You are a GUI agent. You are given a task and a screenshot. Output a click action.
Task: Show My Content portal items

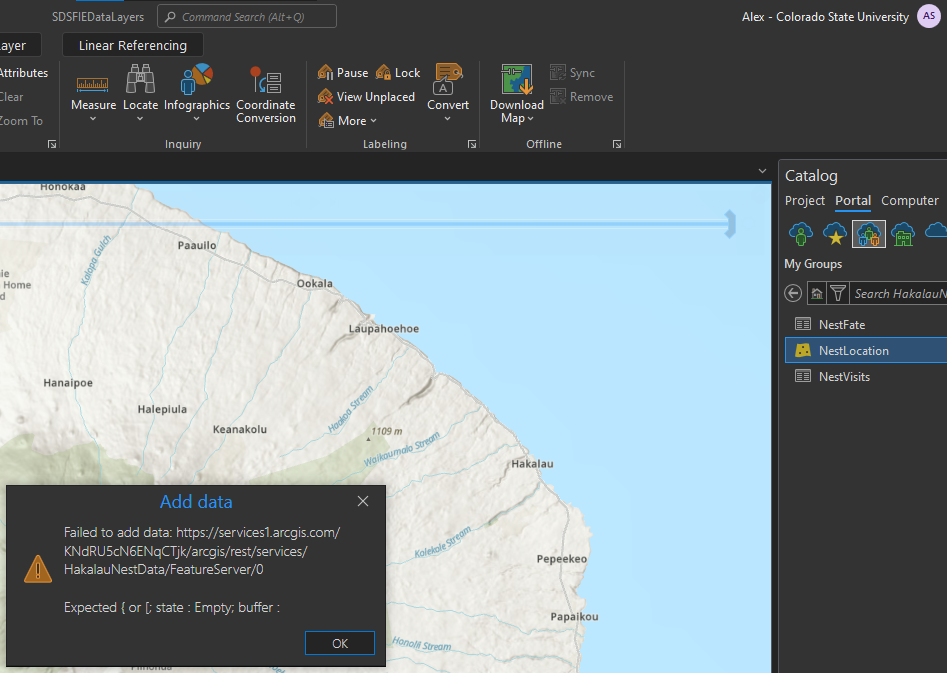[801, 234]
